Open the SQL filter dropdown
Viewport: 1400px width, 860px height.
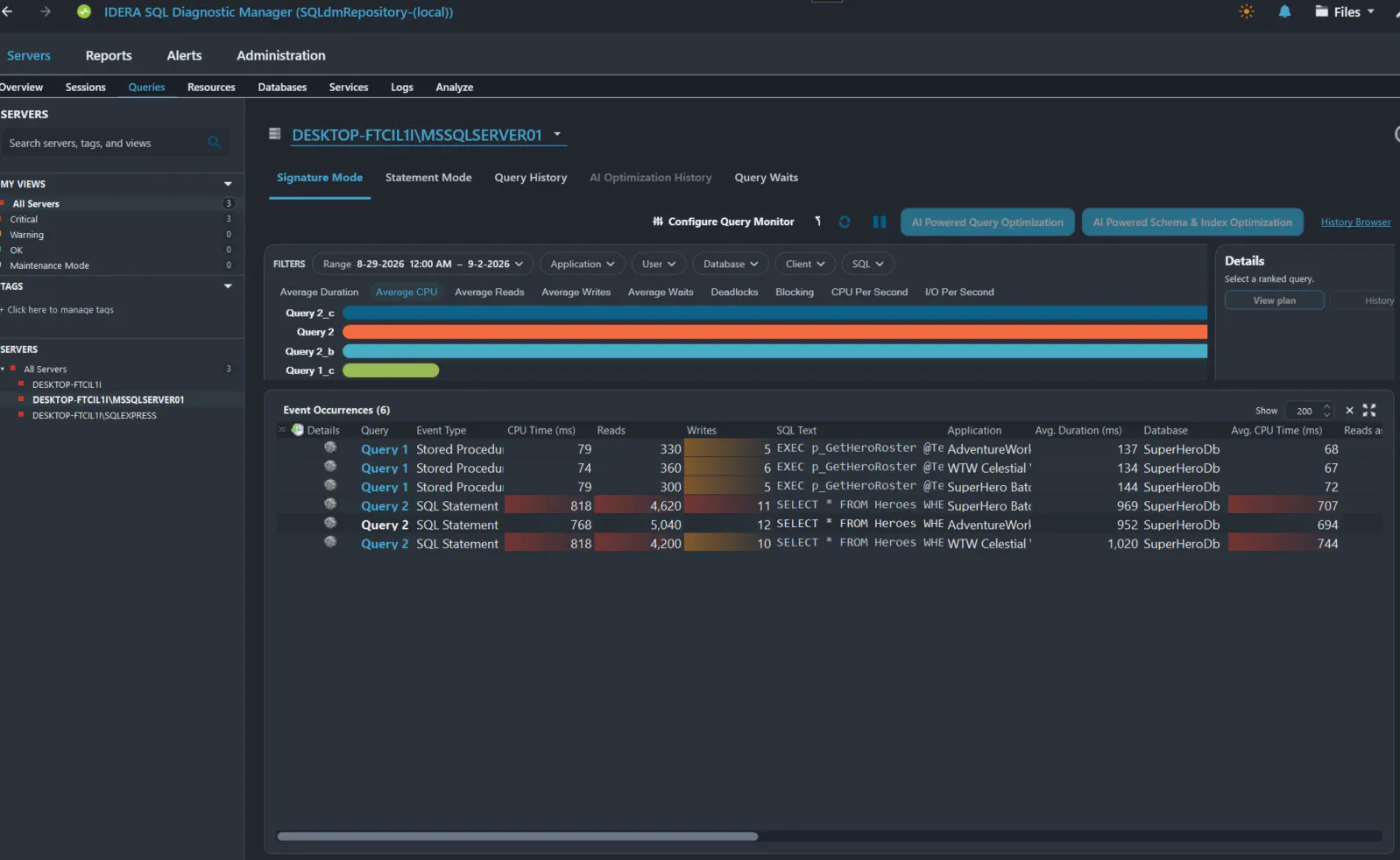point(867,264)
